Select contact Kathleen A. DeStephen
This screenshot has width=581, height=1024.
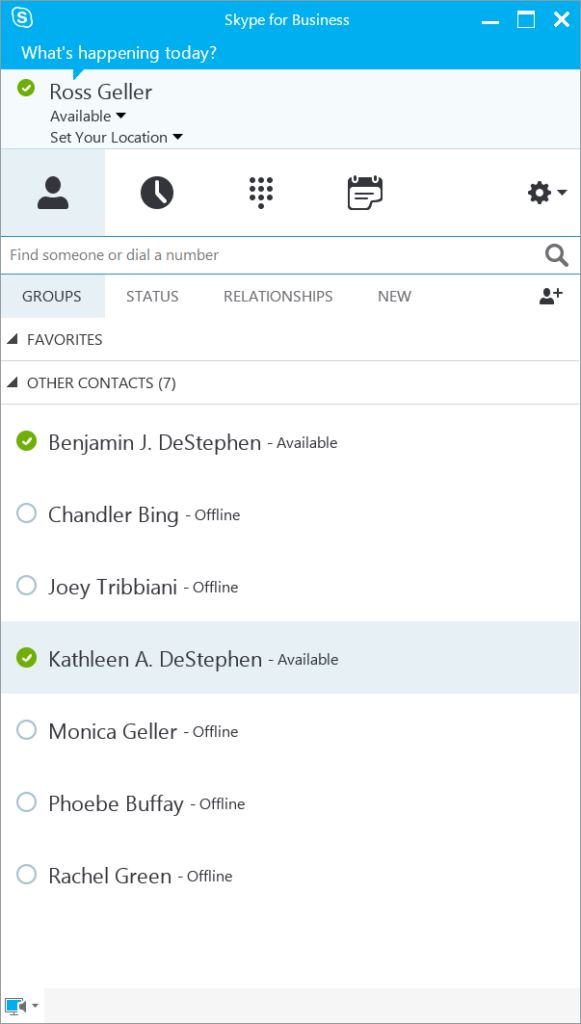click(x=290, y=658)
